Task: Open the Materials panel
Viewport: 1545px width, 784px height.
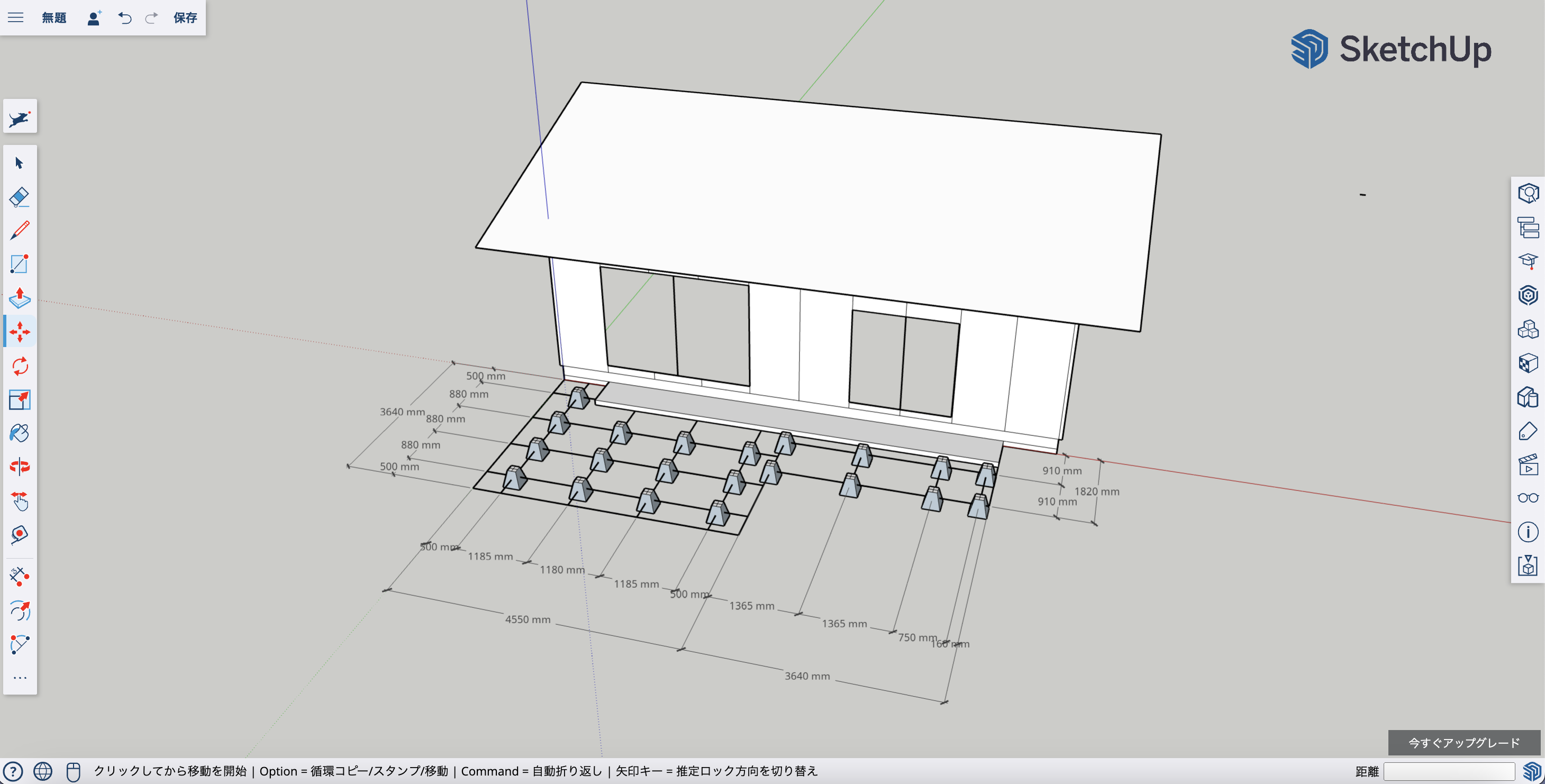Action: (1528, 363)
